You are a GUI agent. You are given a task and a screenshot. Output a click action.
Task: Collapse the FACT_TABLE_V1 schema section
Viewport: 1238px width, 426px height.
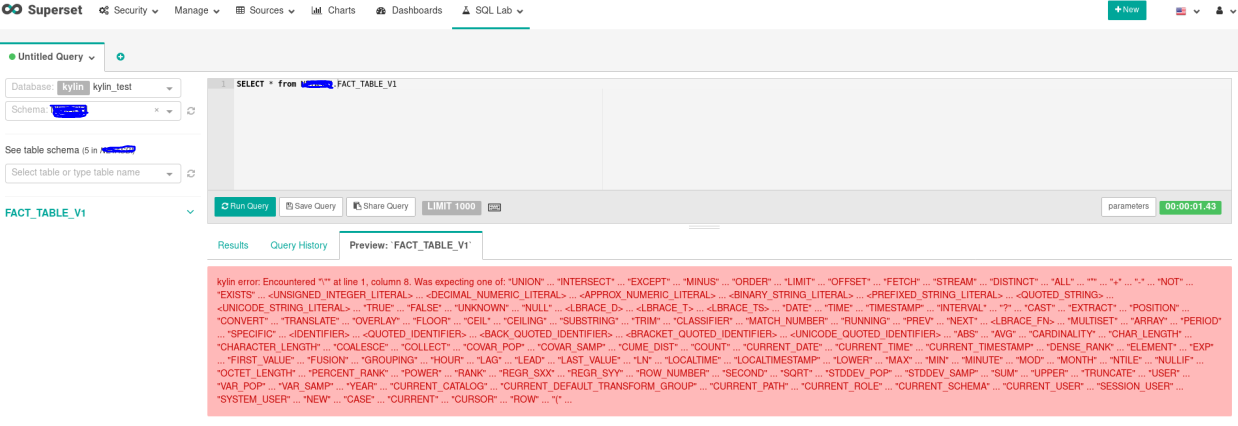[190, 212]
